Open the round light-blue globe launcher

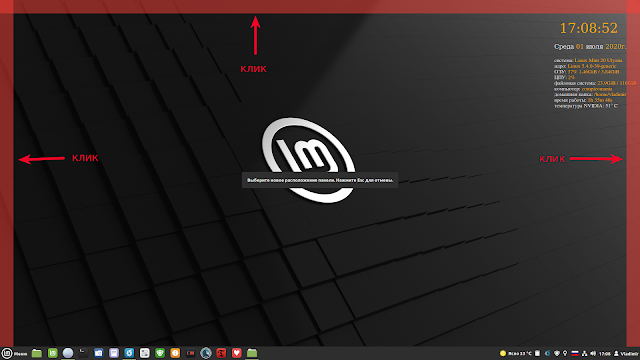coord(68,353)
